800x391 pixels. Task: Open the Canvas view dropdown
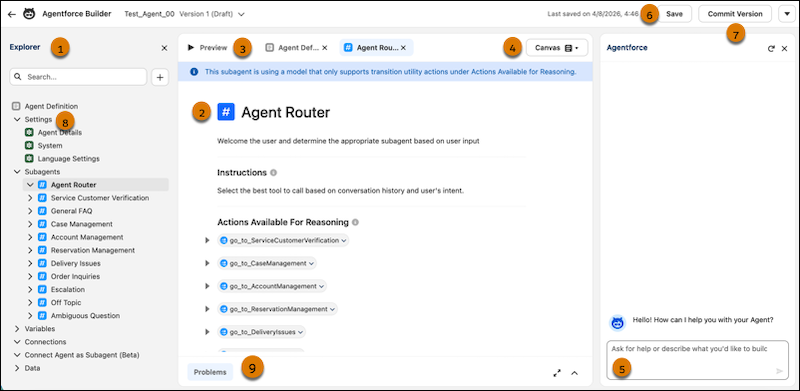pos(557,48)
